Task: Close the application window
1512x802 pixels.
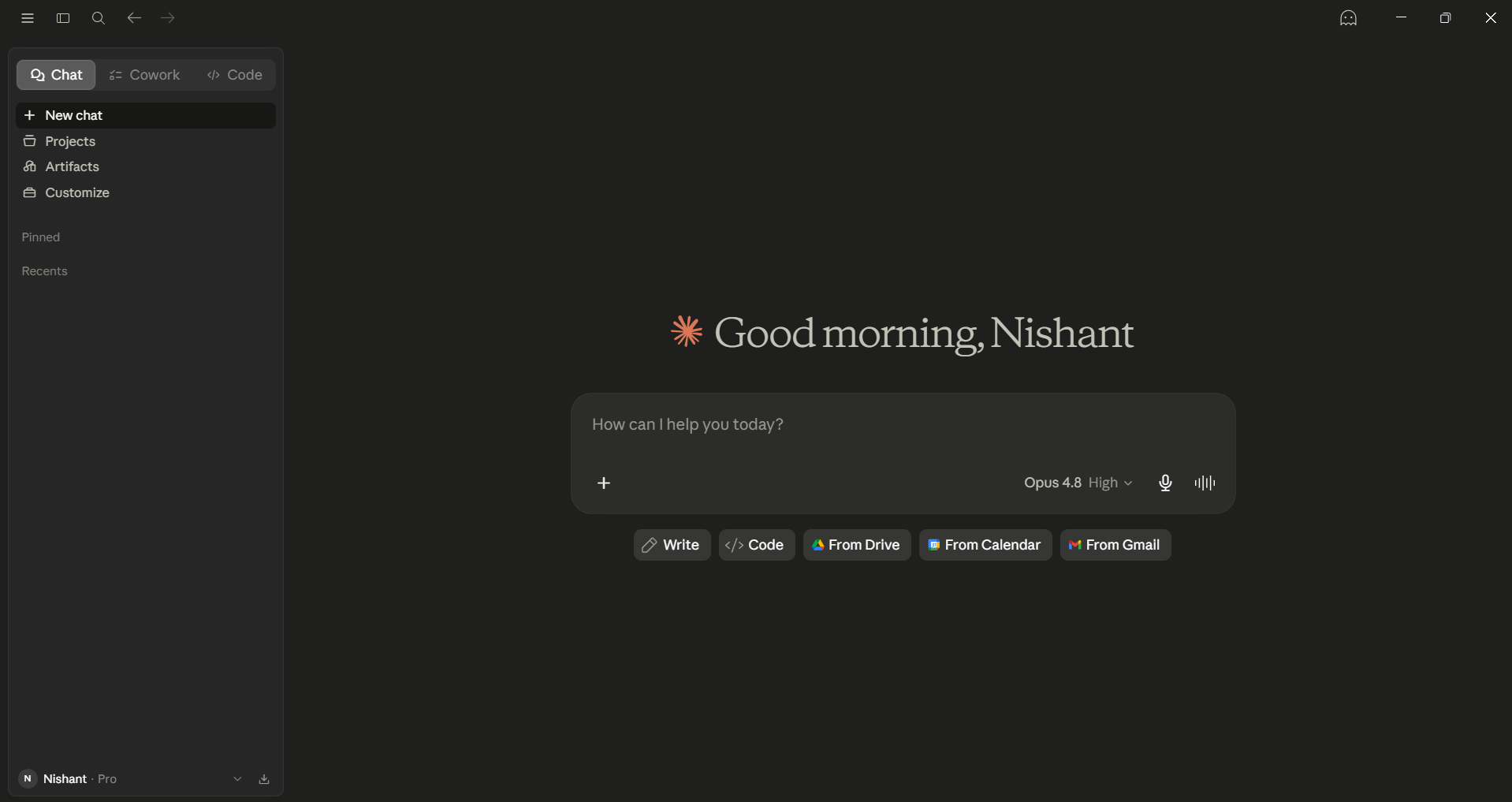Action: pos(1490,17)
